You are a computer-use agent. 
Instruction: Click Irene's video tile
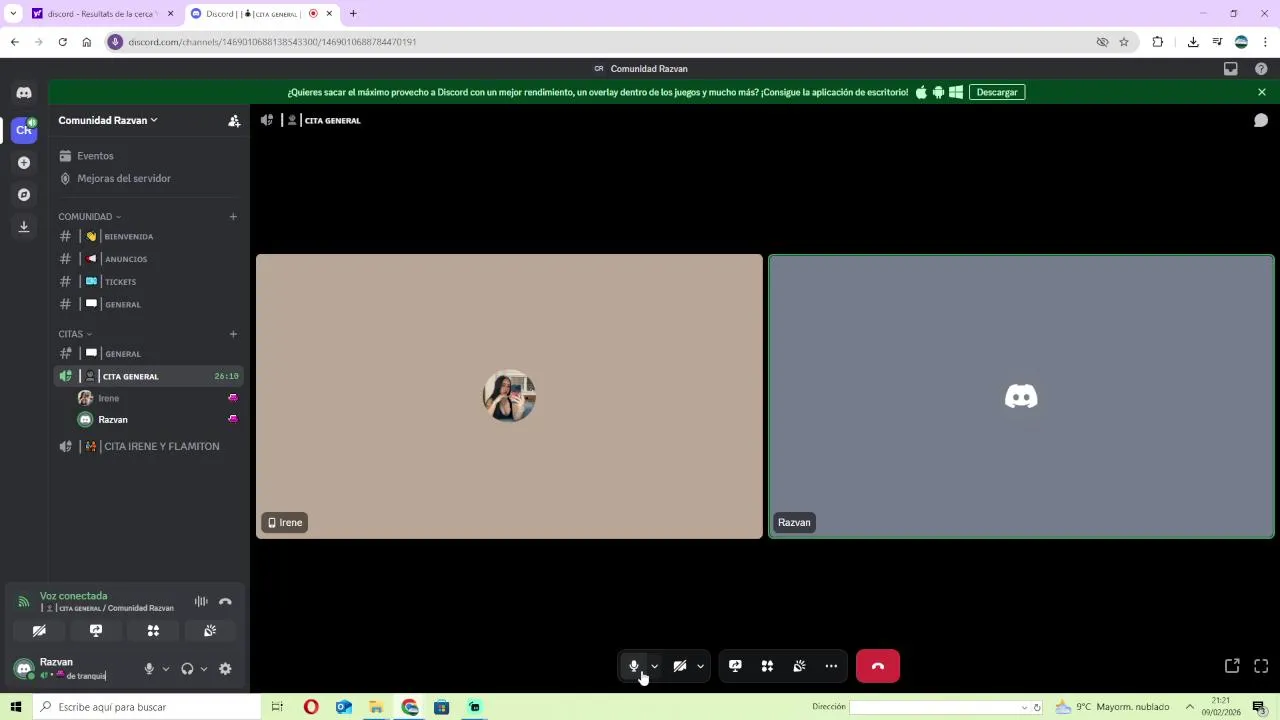pos(509,396)
